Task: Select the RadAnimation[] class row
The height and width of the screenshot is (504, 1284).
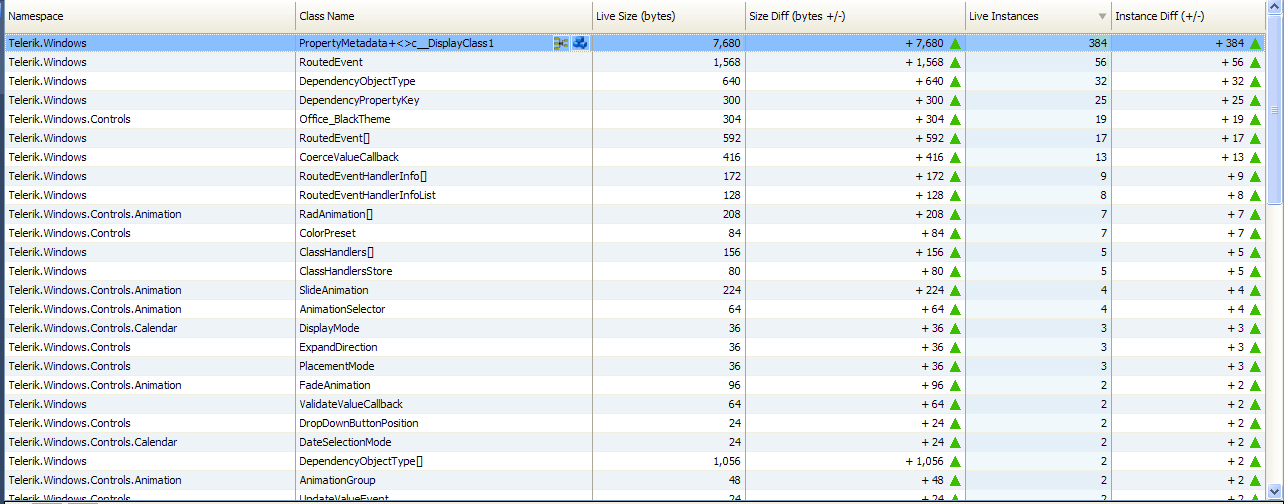Action: pos(634,215)
